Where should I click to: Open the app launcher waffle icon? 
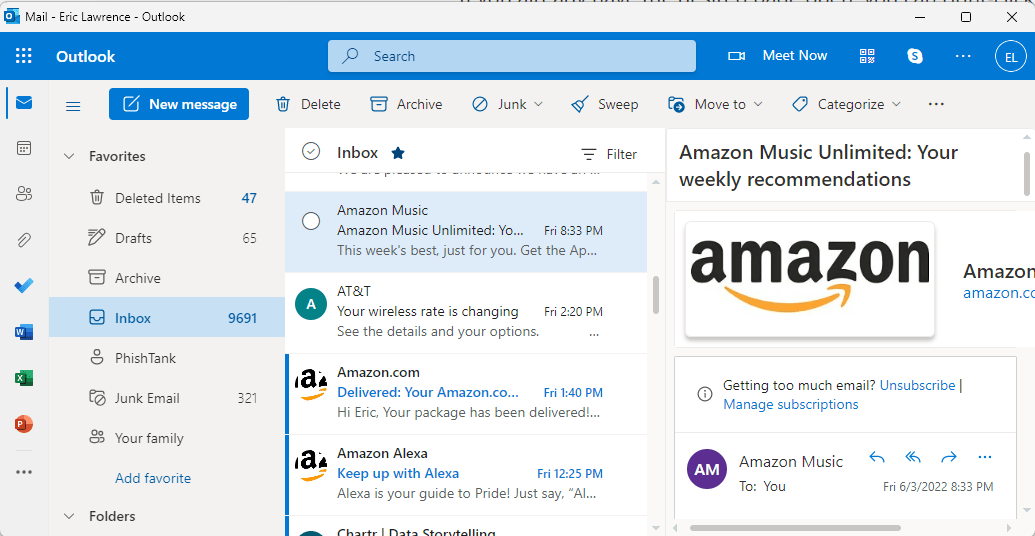pyautogui.click(x=24, y=56)
